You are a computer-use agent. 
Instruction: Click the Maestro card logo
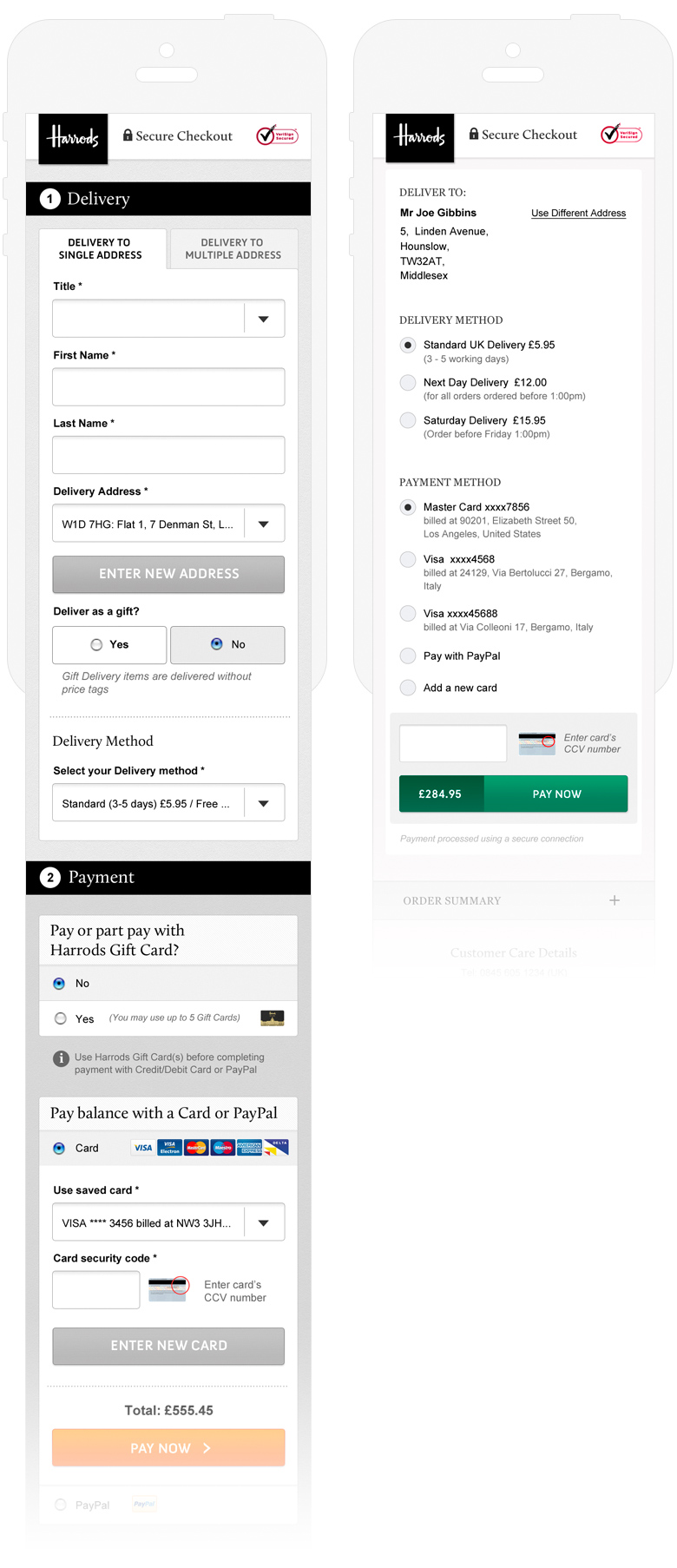click(223, 1148)
